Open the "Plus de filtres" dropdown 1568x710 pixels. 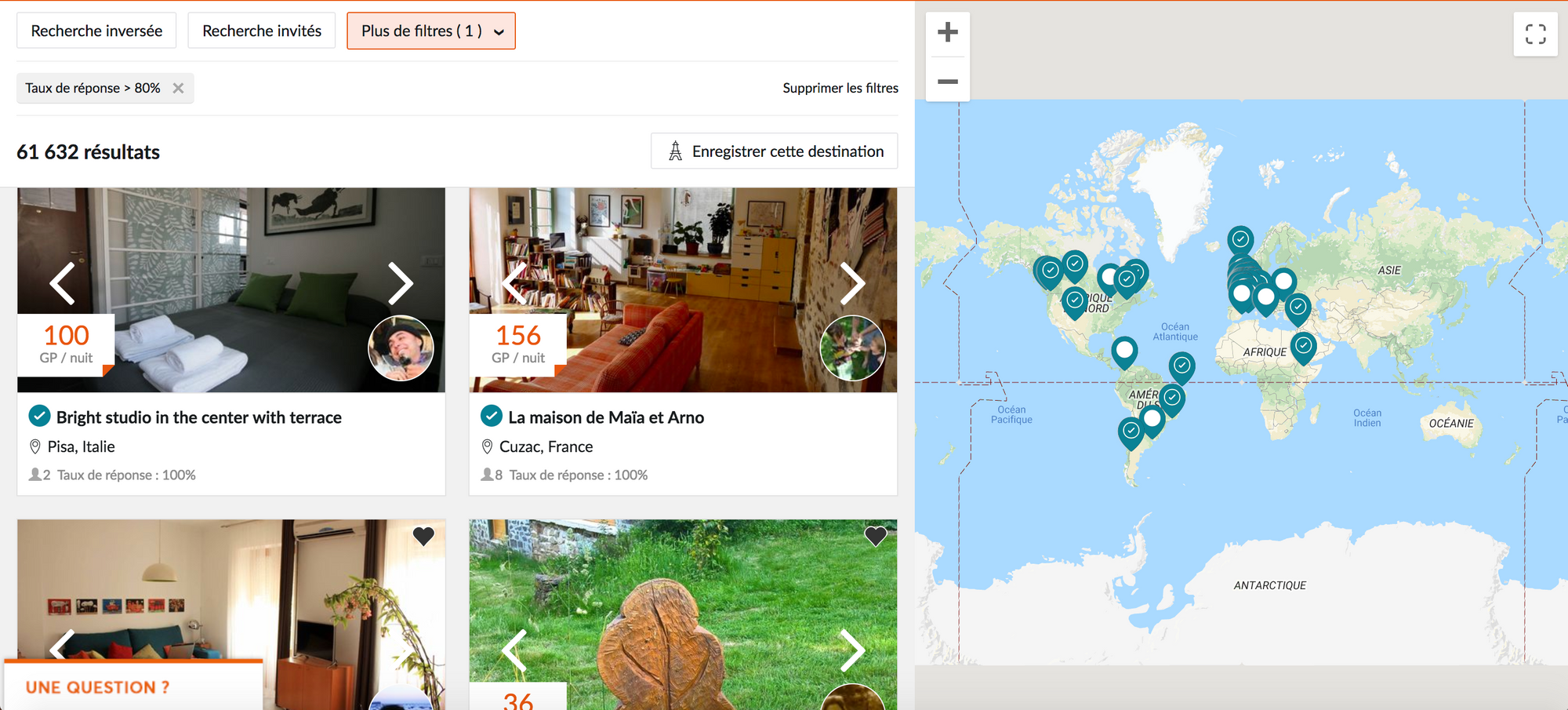tap(431, 31)
